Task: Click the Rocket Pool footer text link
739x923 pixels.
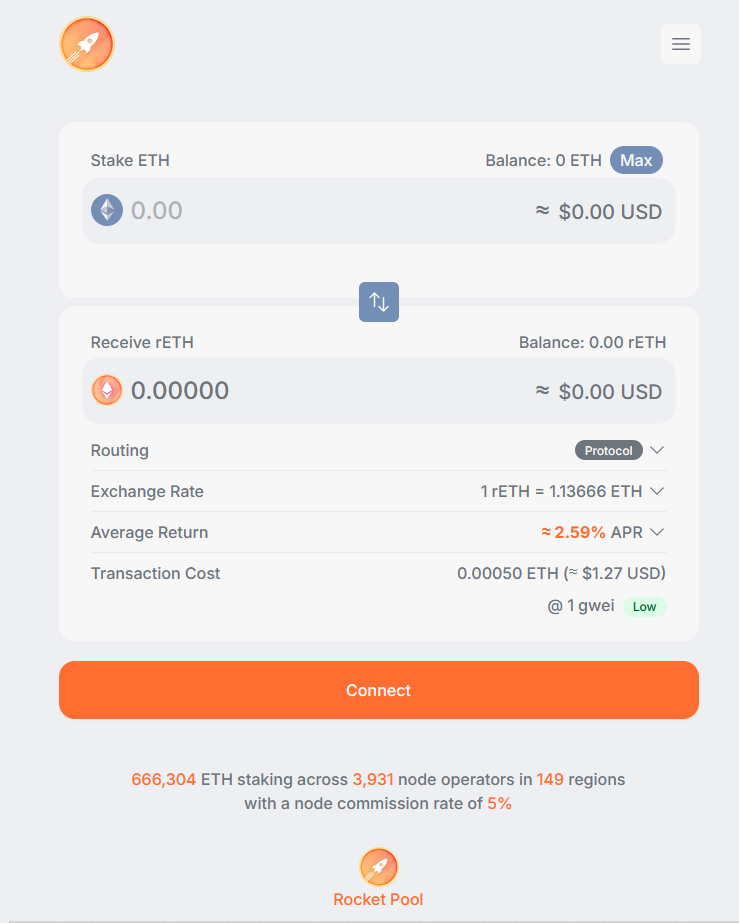Action: (378, 899)
